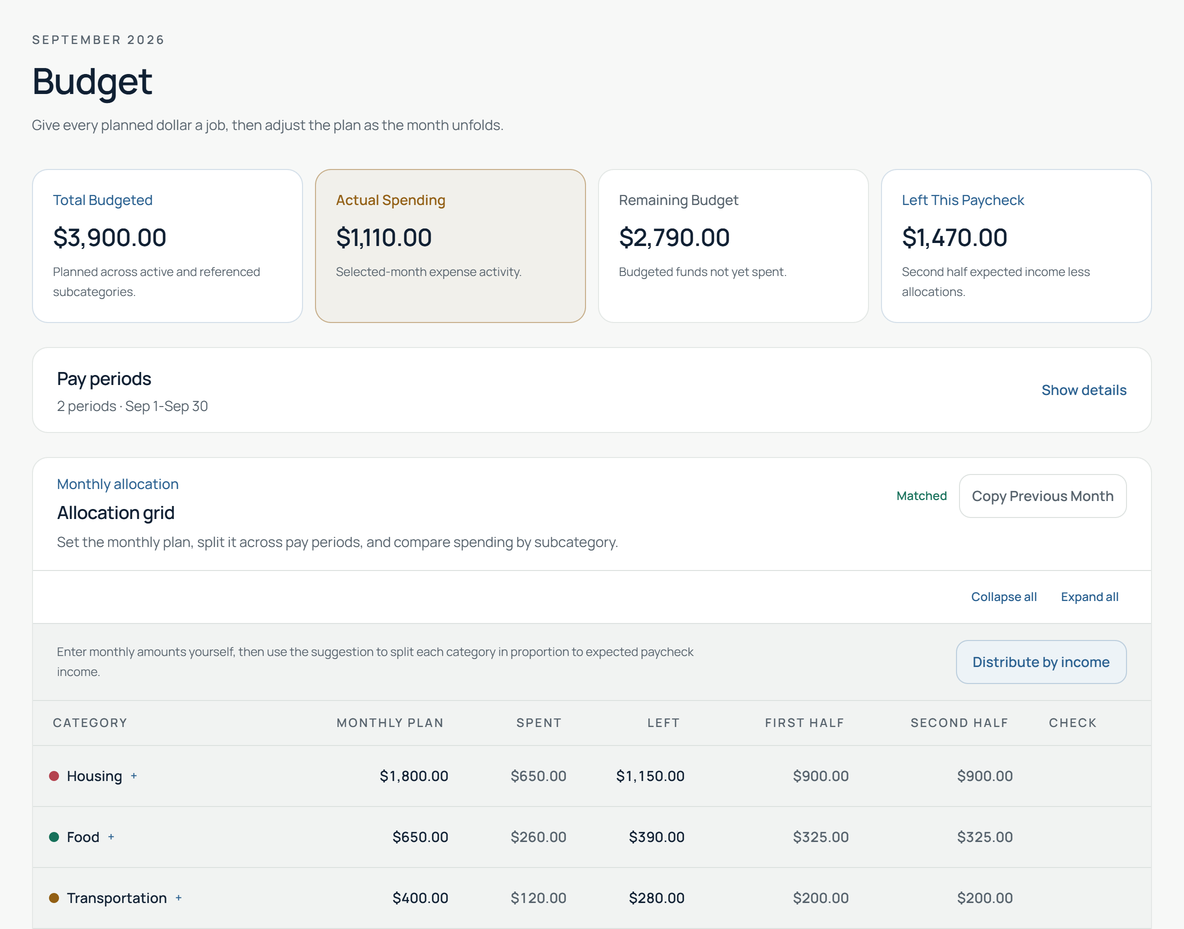Click the Transportation category name
Viewport: 1184px width, 929px height.
pos(116,898)
